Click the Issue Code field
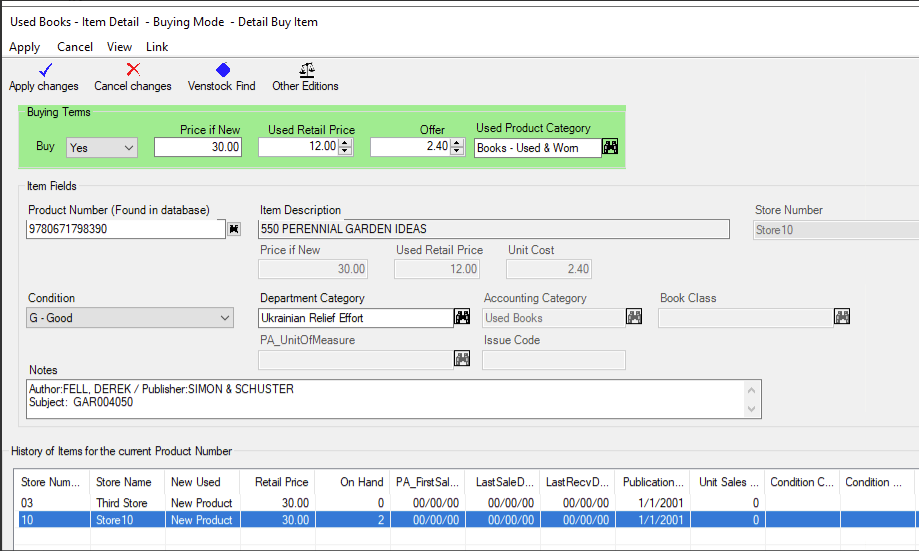Image resolution: width=919 pixels, height=551 pixels. 554,360
